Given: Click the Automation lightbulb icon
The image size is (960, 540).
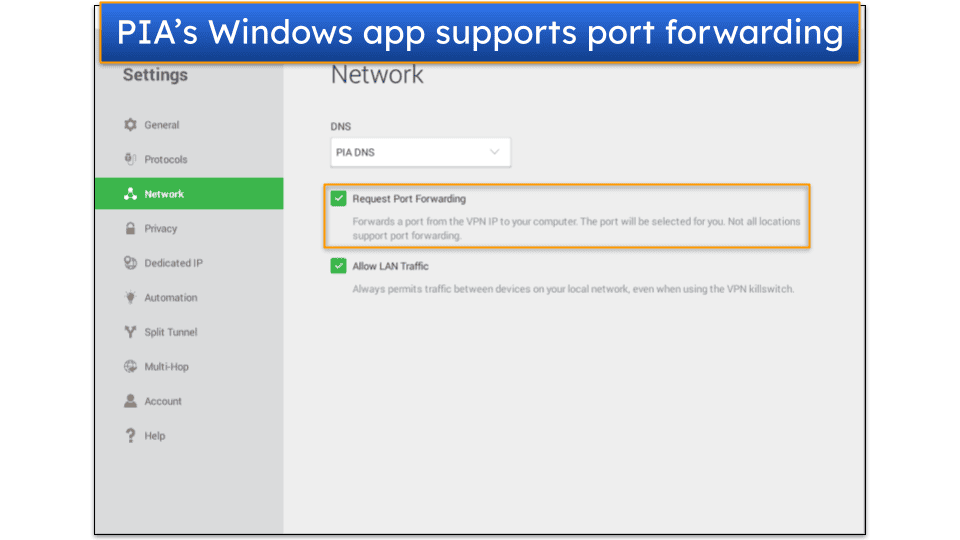Looking at the screenshot, I should [x=130, y=298].
